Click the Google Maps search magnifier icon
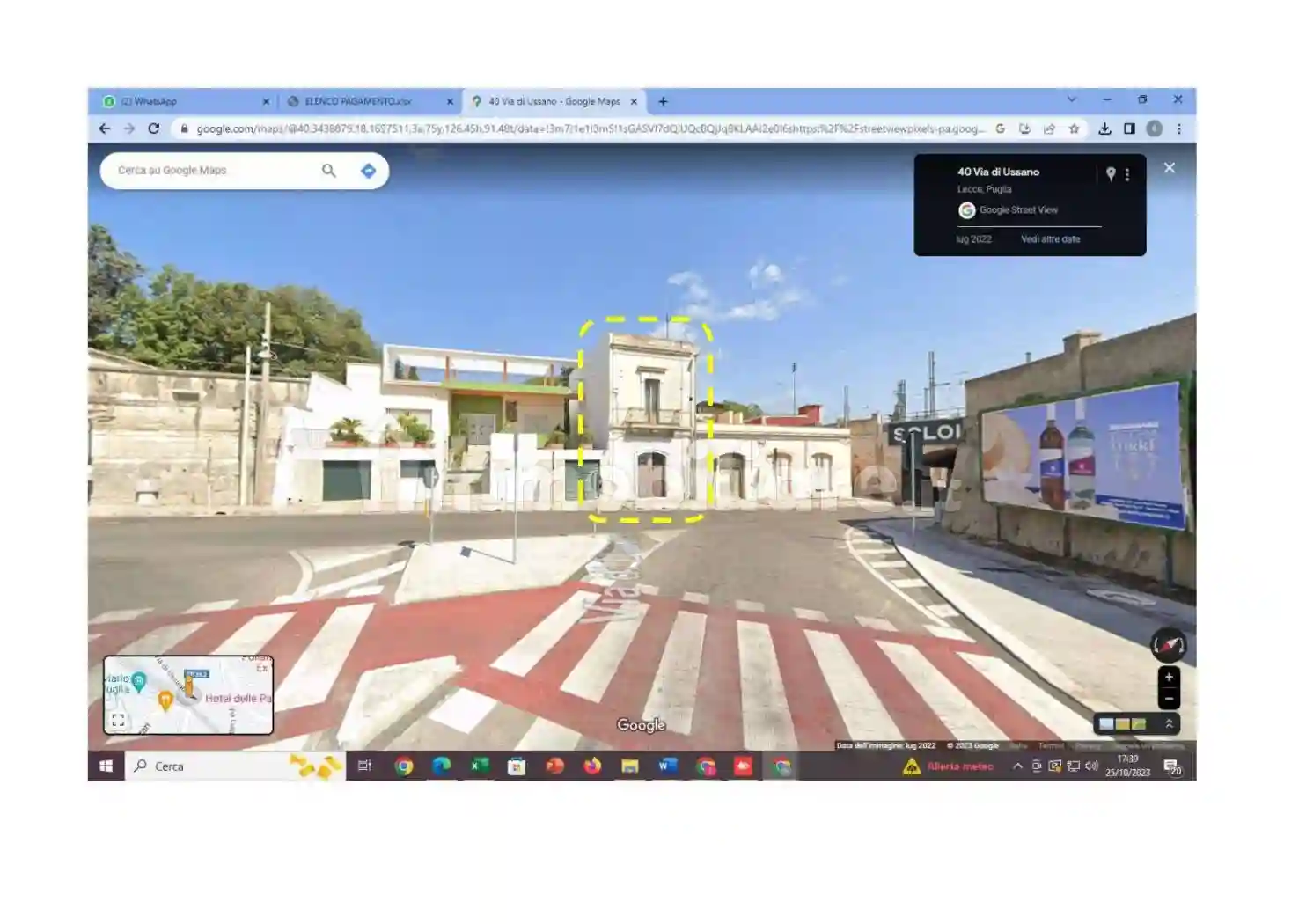1306x924 pixels. coord(328,170)
